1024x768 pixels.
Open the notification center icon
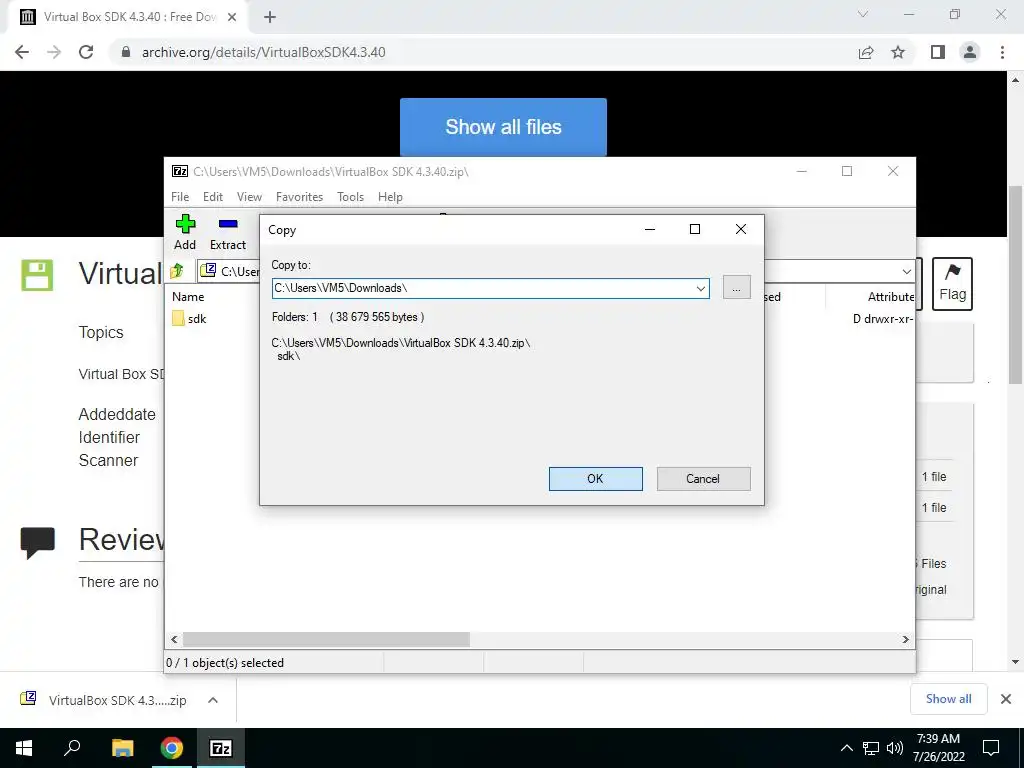991,748
